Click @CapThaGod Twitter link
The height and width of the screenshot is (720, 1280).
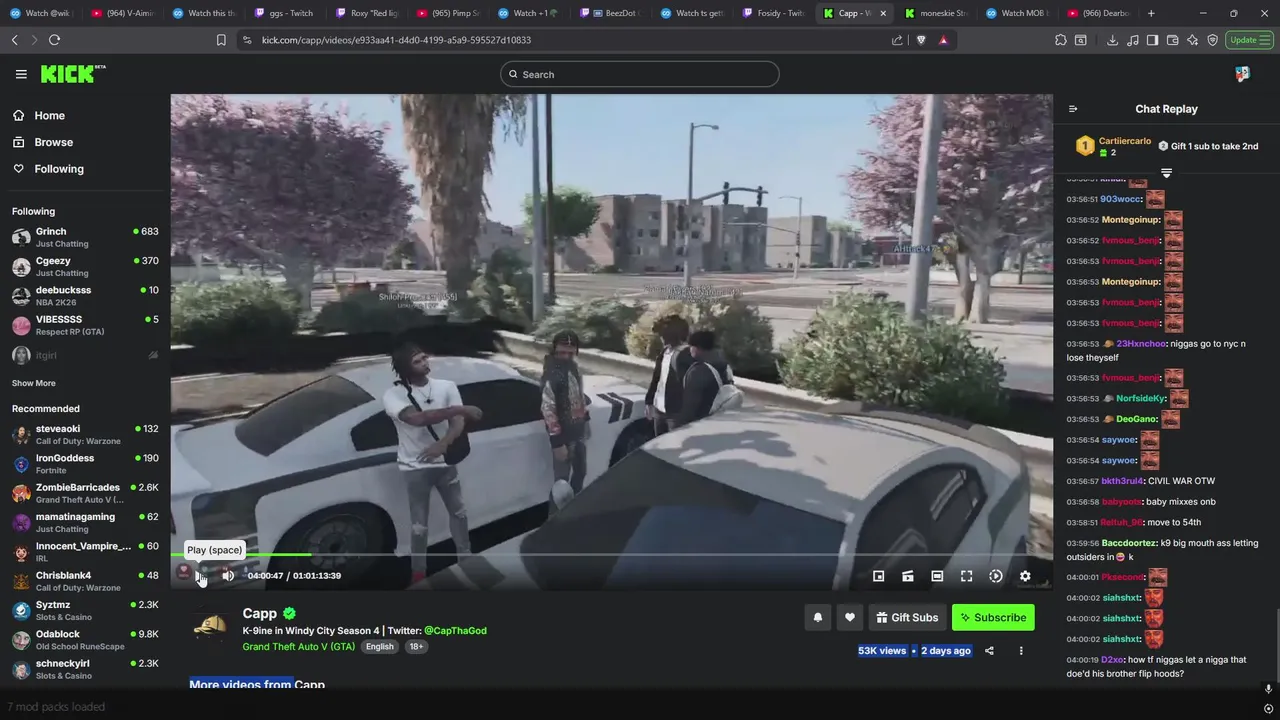tap(455, 631)
